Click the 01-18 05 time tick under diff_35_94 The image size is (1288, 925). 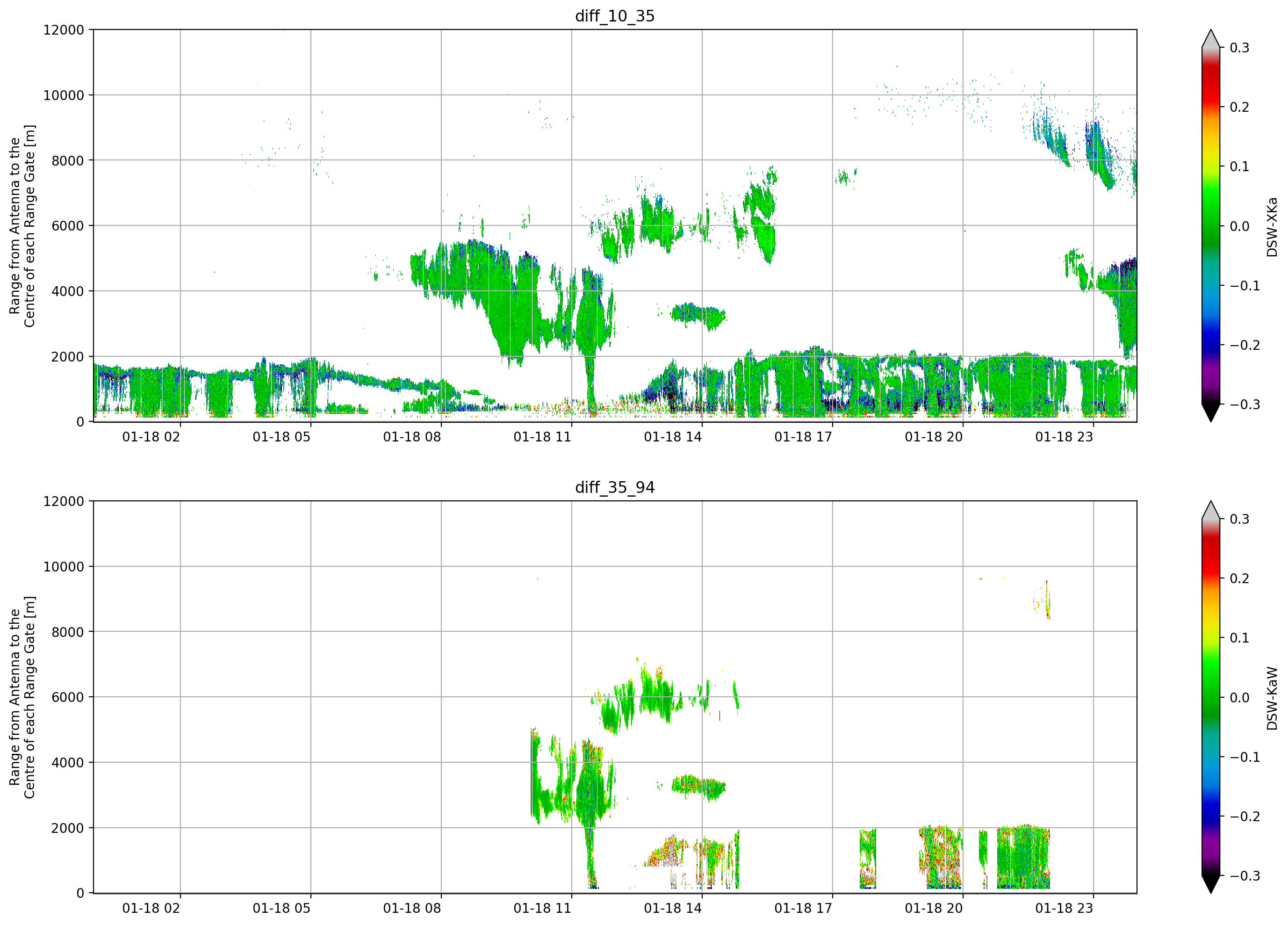282,908
